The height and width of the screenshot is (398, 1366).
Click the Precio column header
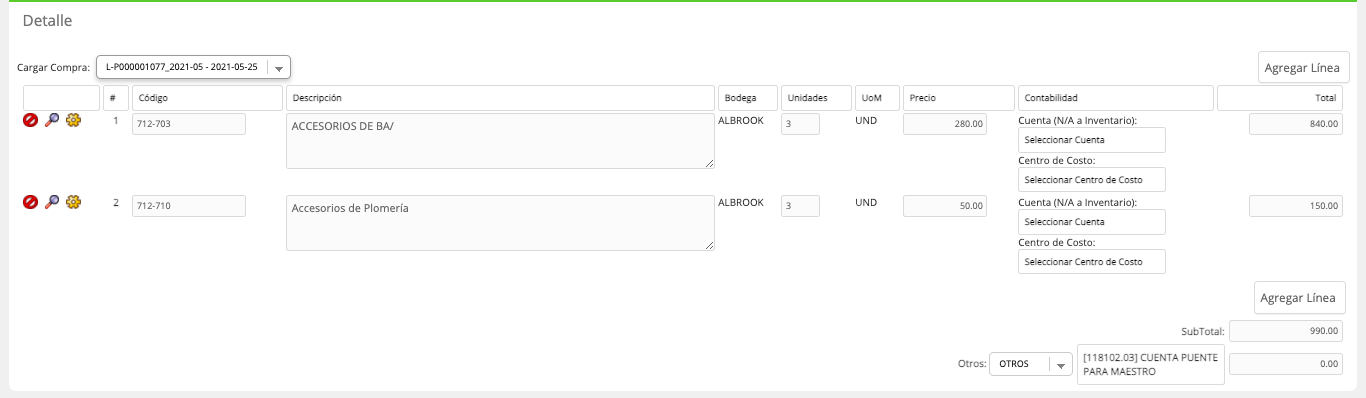click(959, 98)
